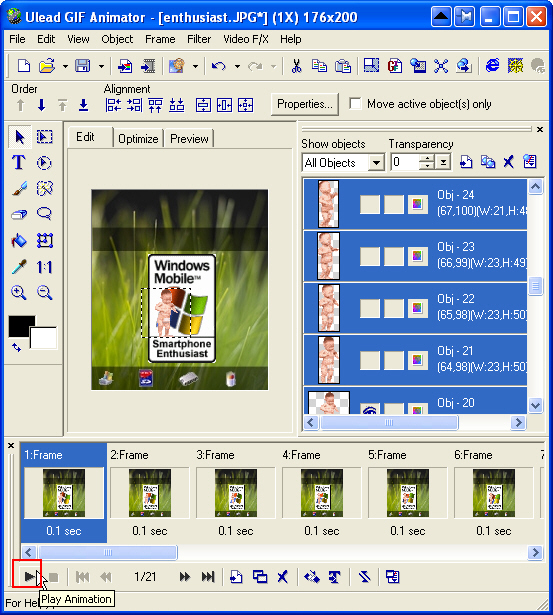This screenshot has height=615, width=553.
Task: Select the Eyedropper tool
Action: tap(19, 267)
